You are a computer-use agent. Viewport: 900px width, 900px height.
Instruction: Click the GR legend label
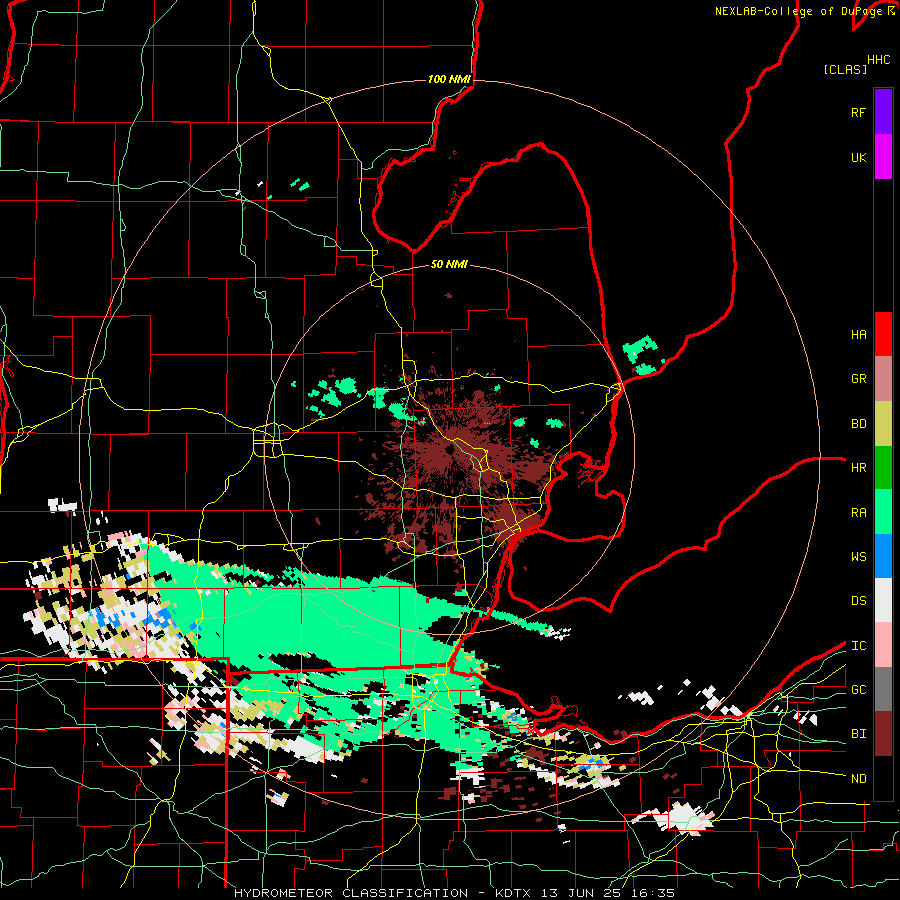tap(858, 379)
